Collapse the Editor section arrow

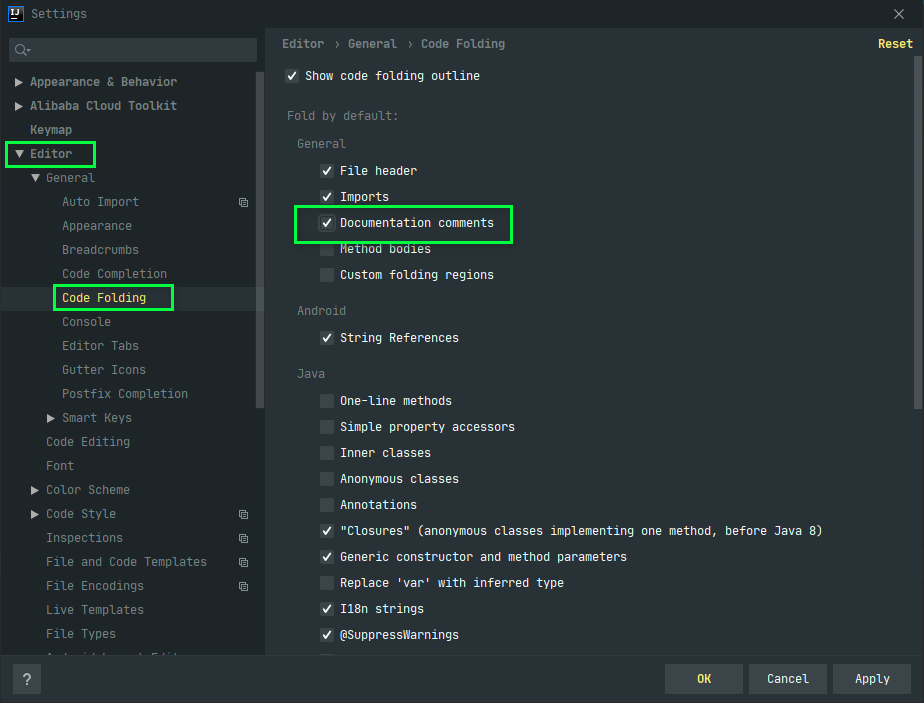pyautogui.click(x=19, y=154)
